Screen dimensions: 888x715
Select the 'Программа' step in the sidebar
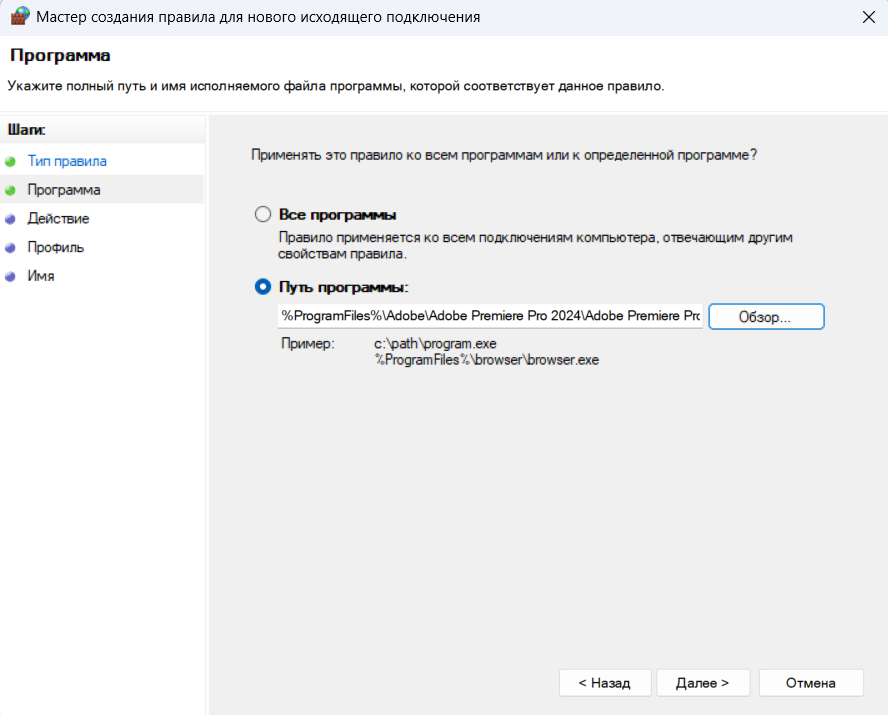[64, 190]
